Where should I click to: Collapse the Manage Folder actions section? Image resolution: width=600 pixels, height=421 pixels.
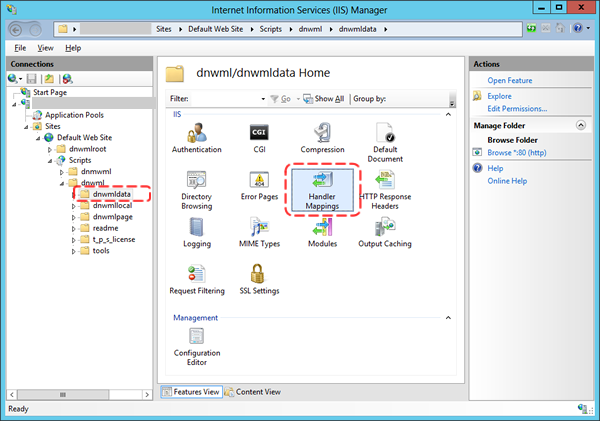[x=580, y=125]
